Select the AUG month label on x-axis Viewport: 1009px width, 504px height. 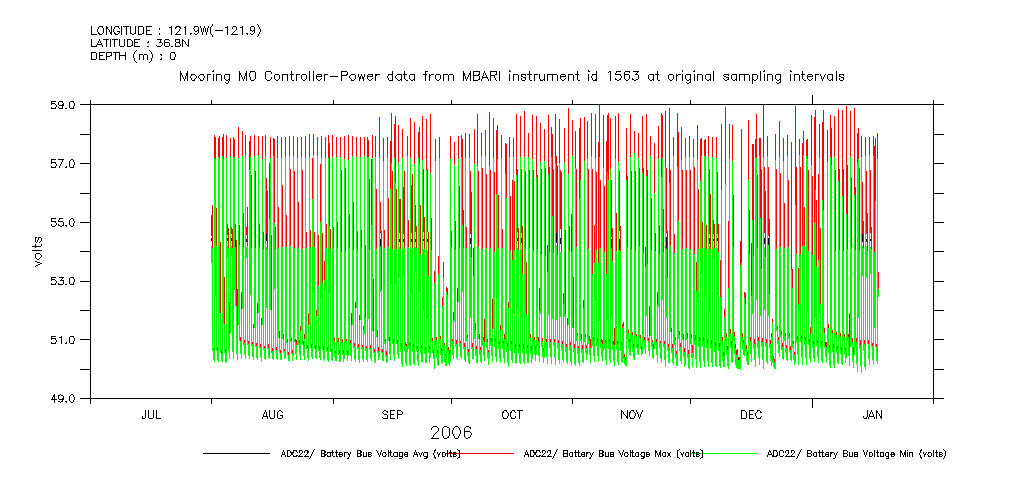(x=272, y=414)
